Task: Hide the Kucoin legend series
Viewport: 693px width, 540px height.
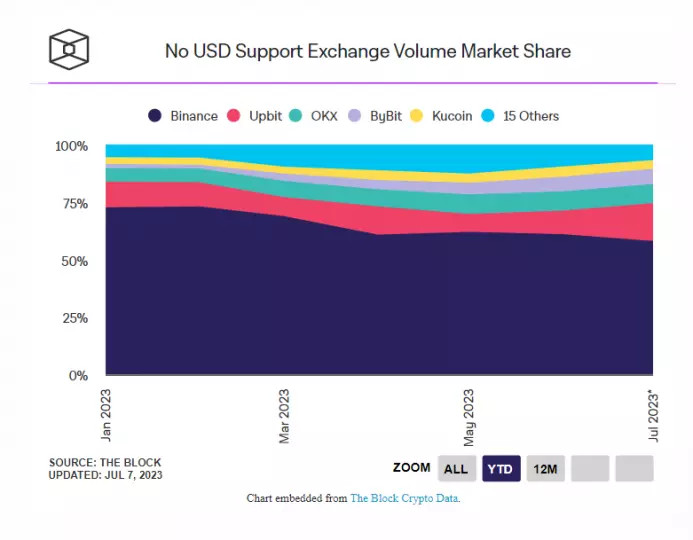Action: 443,116
